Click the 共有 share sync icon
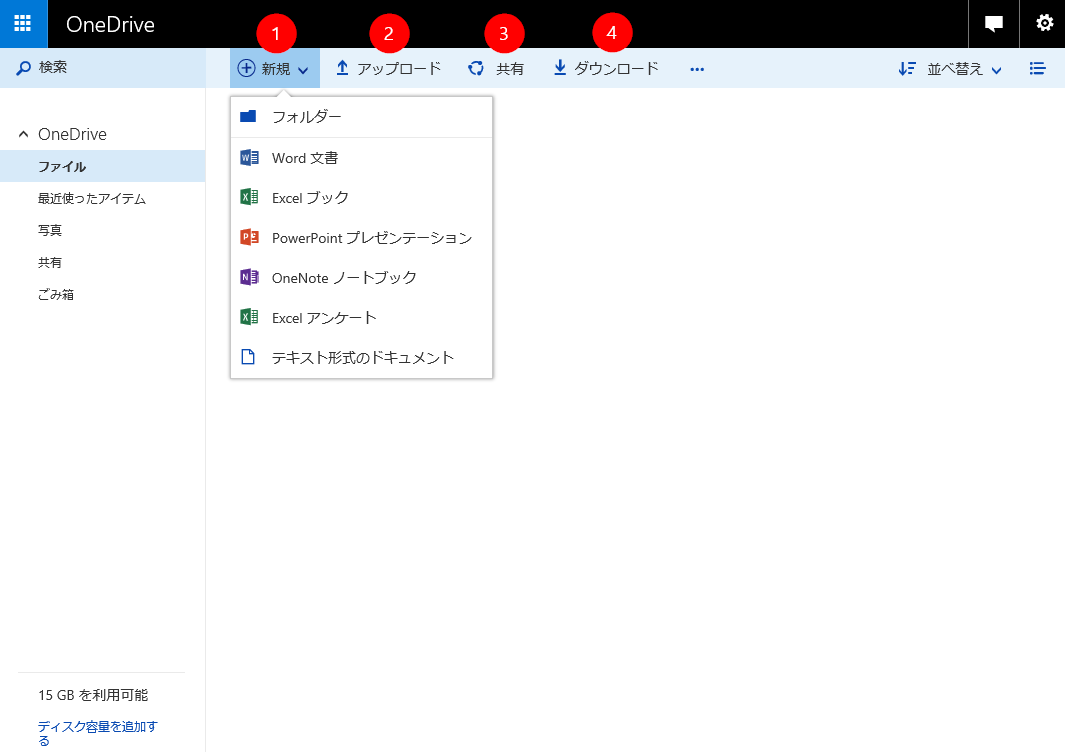 [x=476, y=68]
